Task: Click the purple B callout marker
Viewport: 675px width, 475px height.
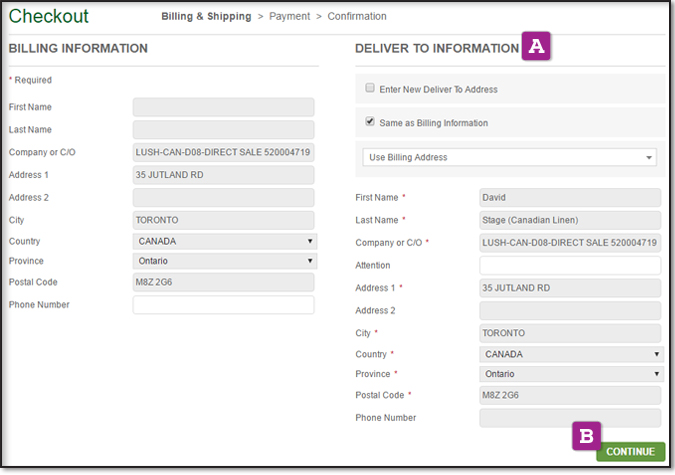Action: (587, 436)
